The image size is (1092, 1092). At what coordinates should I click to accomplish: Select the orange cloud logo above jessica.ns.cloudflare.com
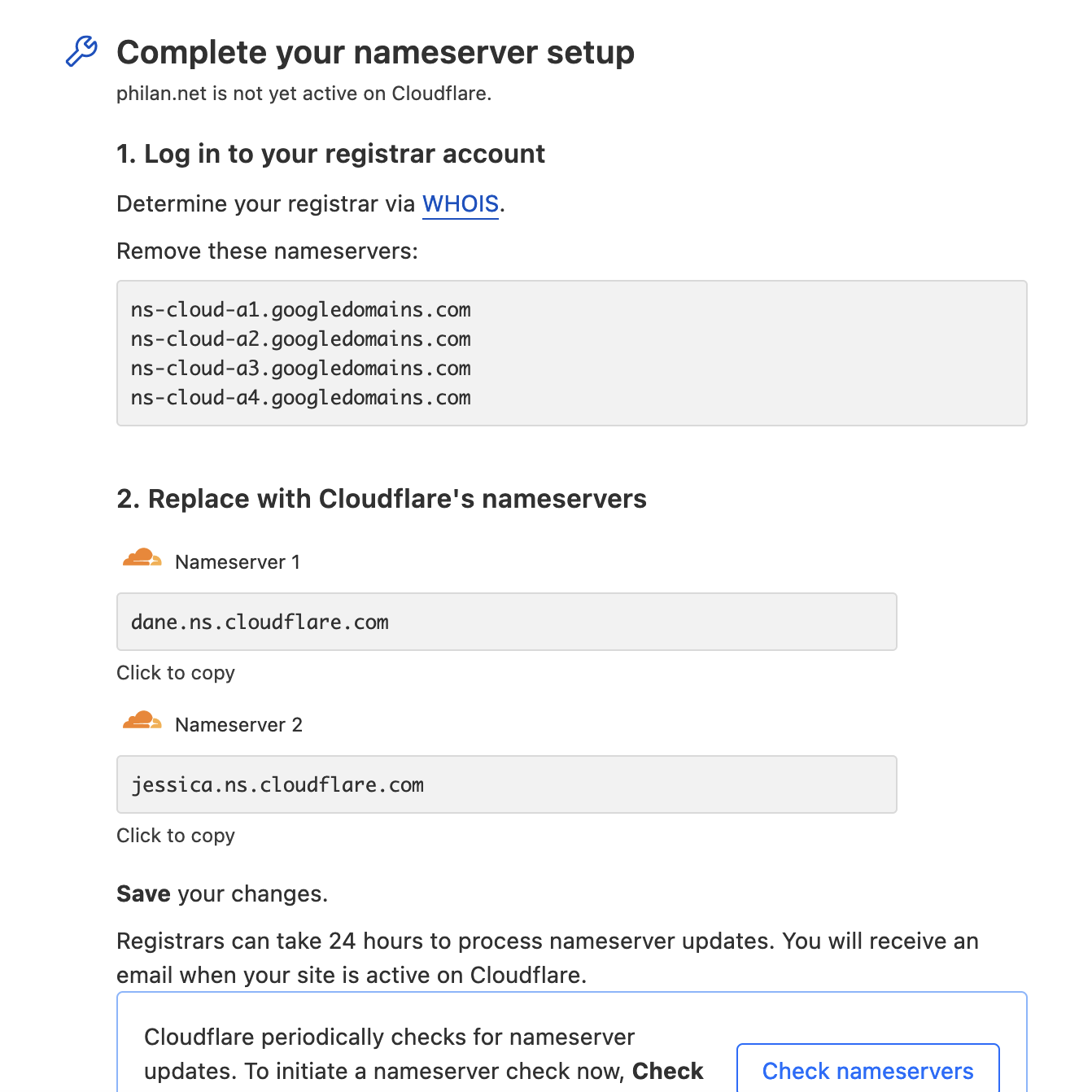[142, 720]
